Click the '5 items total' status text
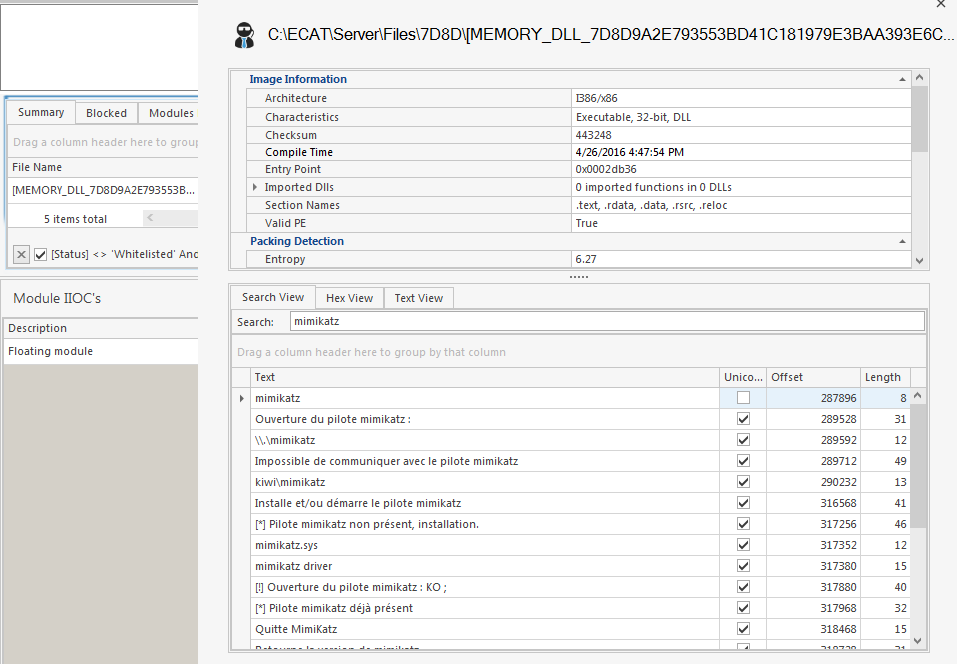 (75, 219)
